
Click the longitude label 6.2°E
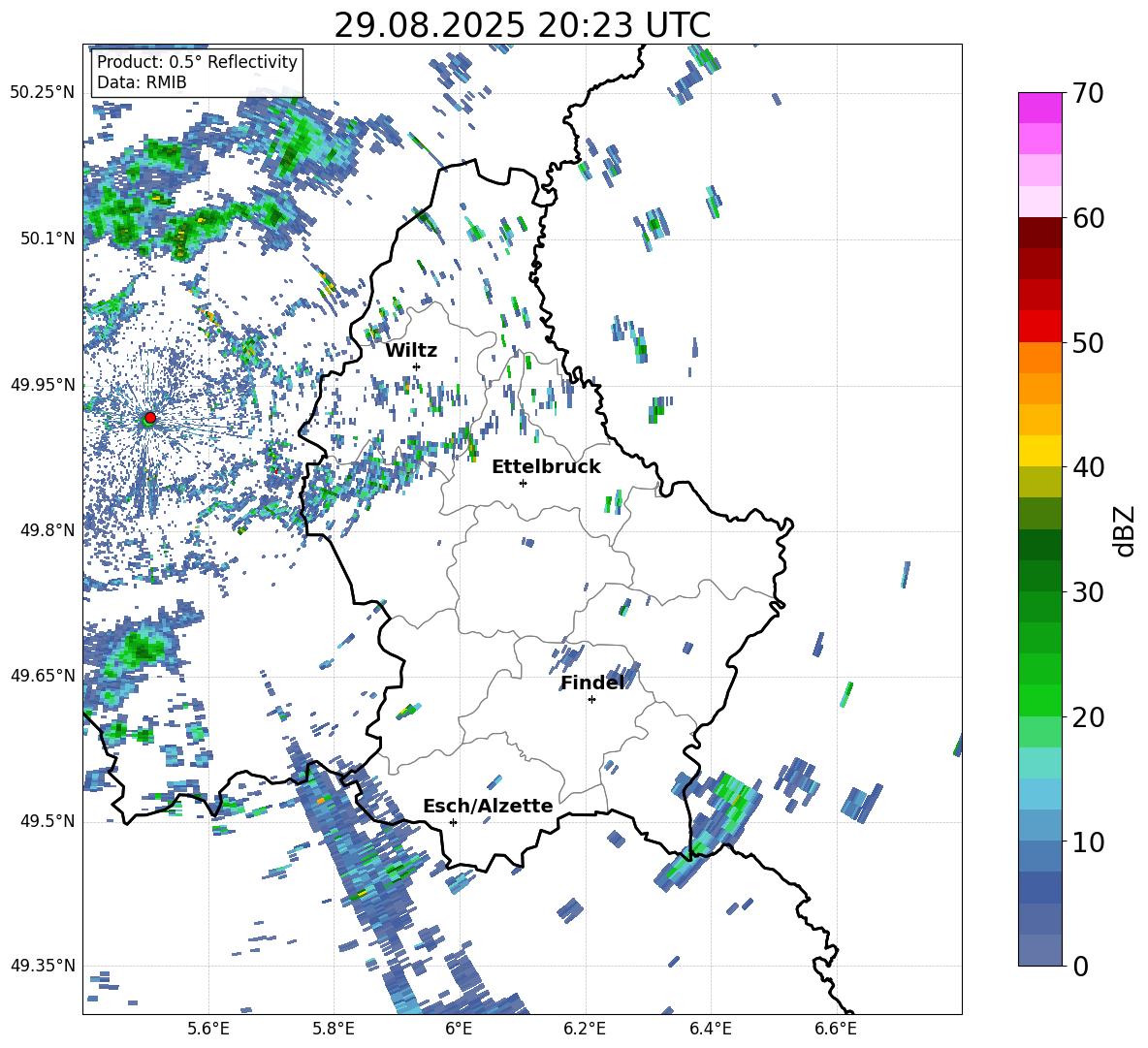(x=585, y=1029)
